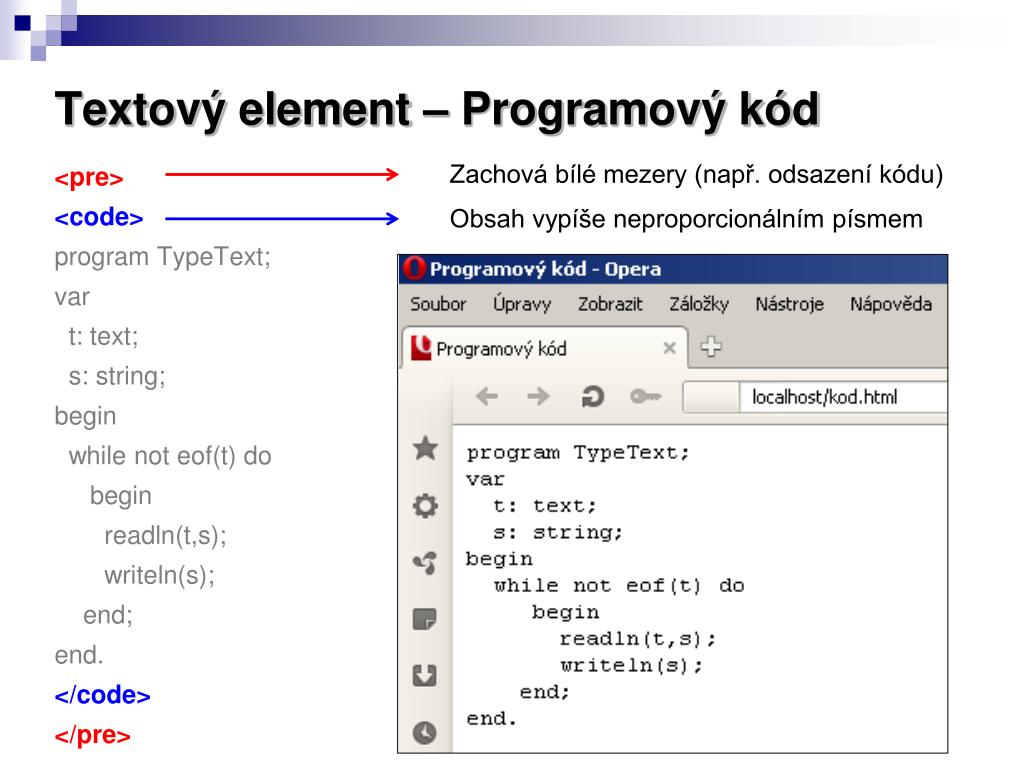Open the gear panel in the sidebar
Viewport: 1024px width, 768px height.
click(x=425, y=505)
